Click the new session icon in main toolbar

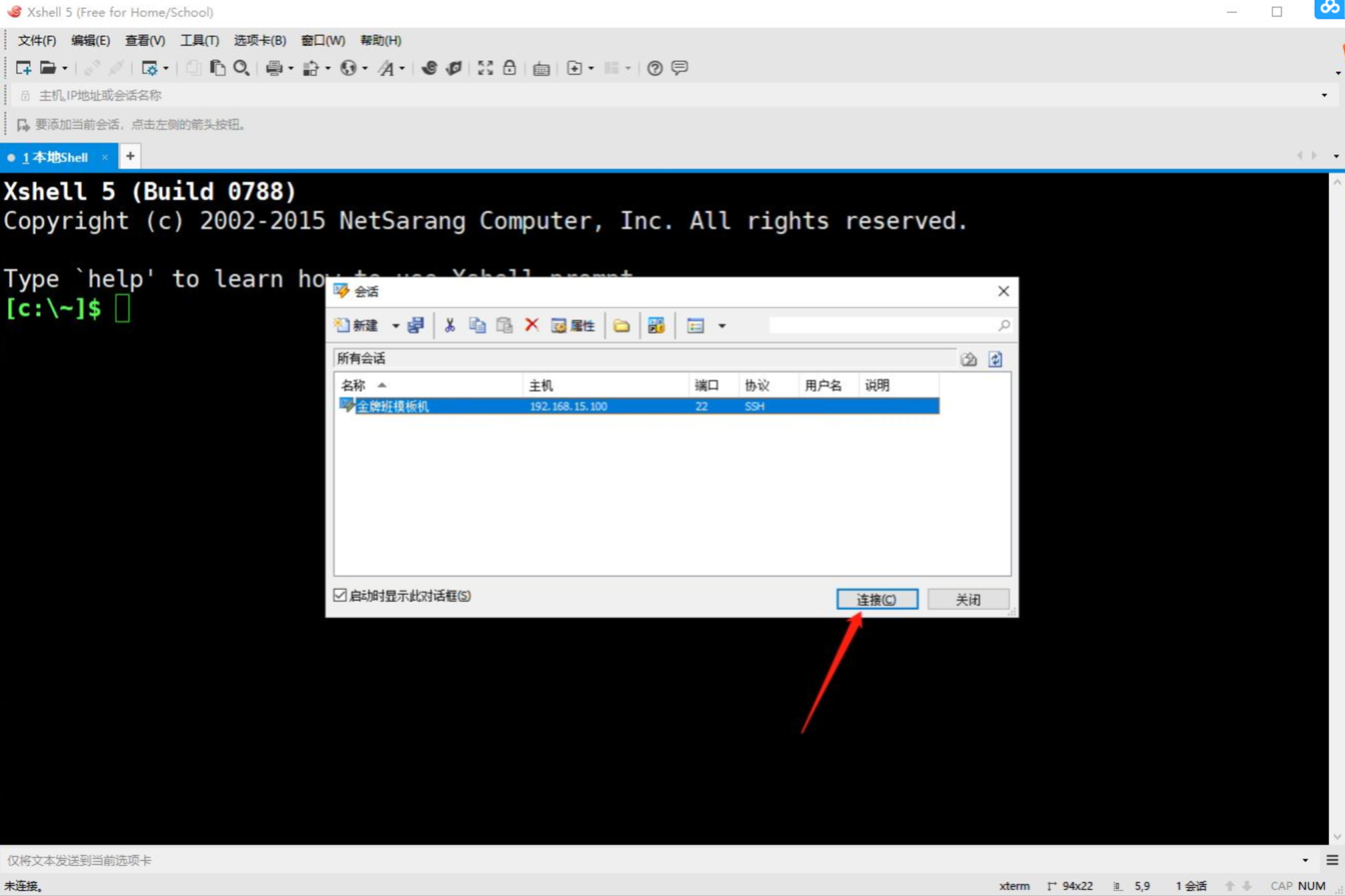click(23, 68)
